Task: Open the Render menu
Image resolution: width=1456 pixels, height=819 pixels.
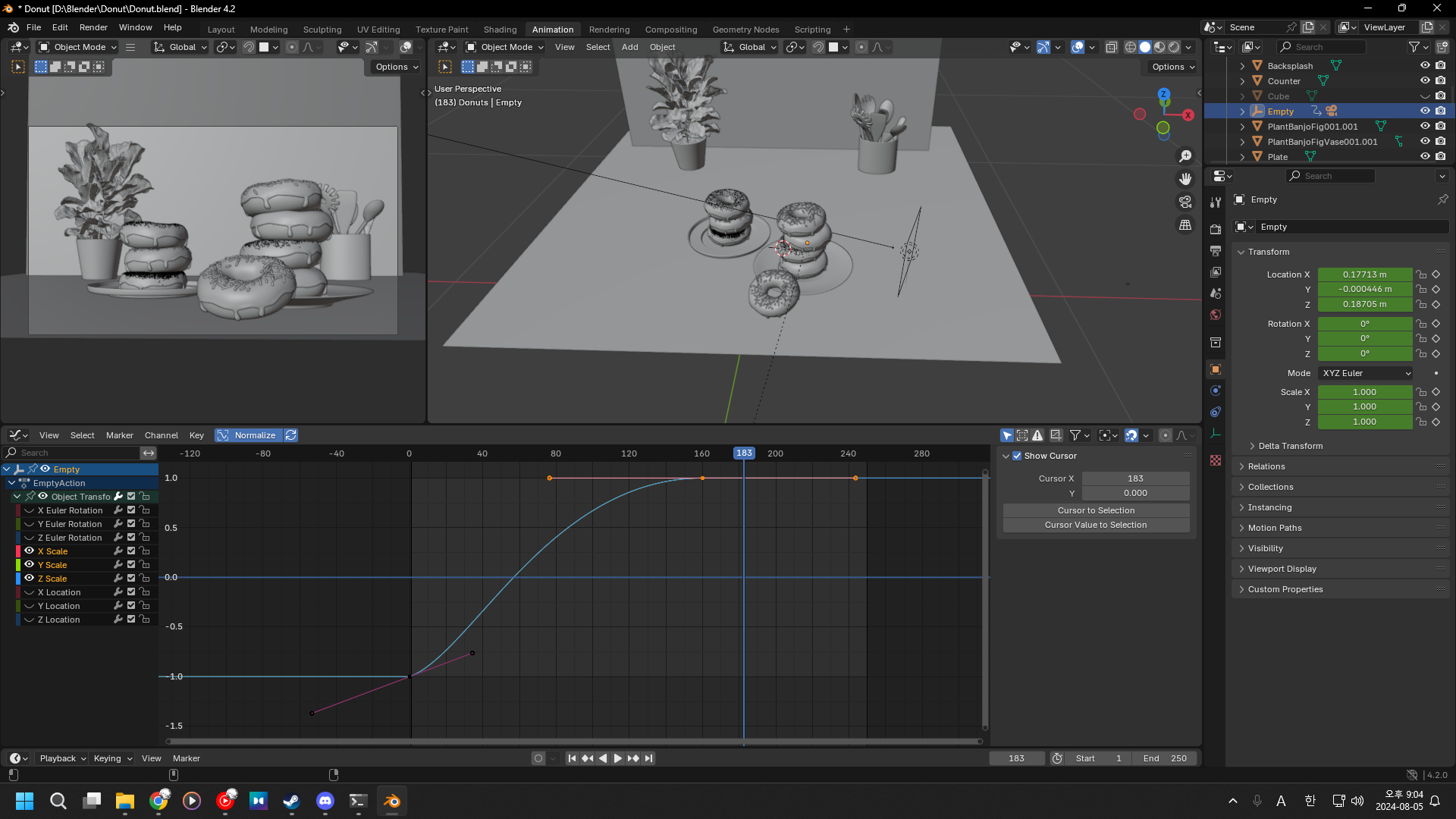Action: click(x=93, y=27)
